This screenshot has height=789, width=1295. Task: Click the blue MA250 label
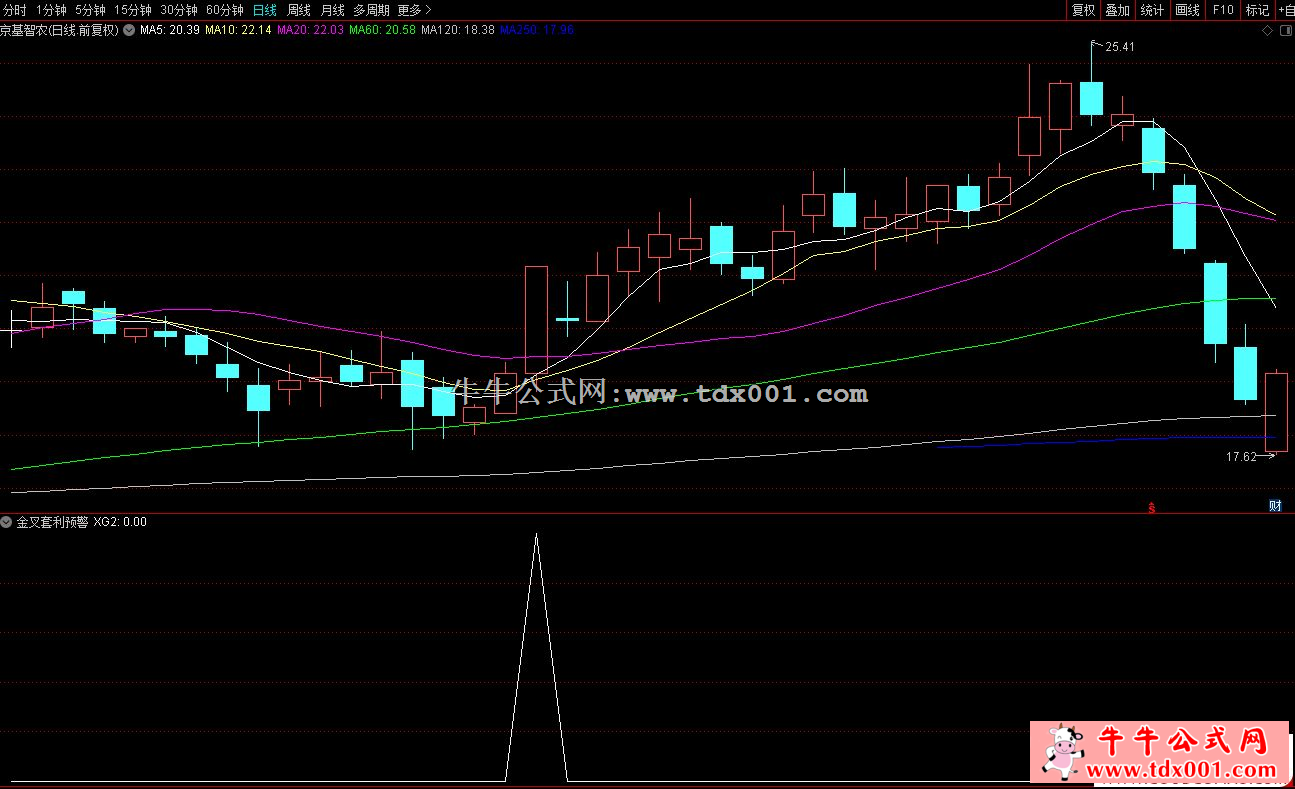[537, 30]
